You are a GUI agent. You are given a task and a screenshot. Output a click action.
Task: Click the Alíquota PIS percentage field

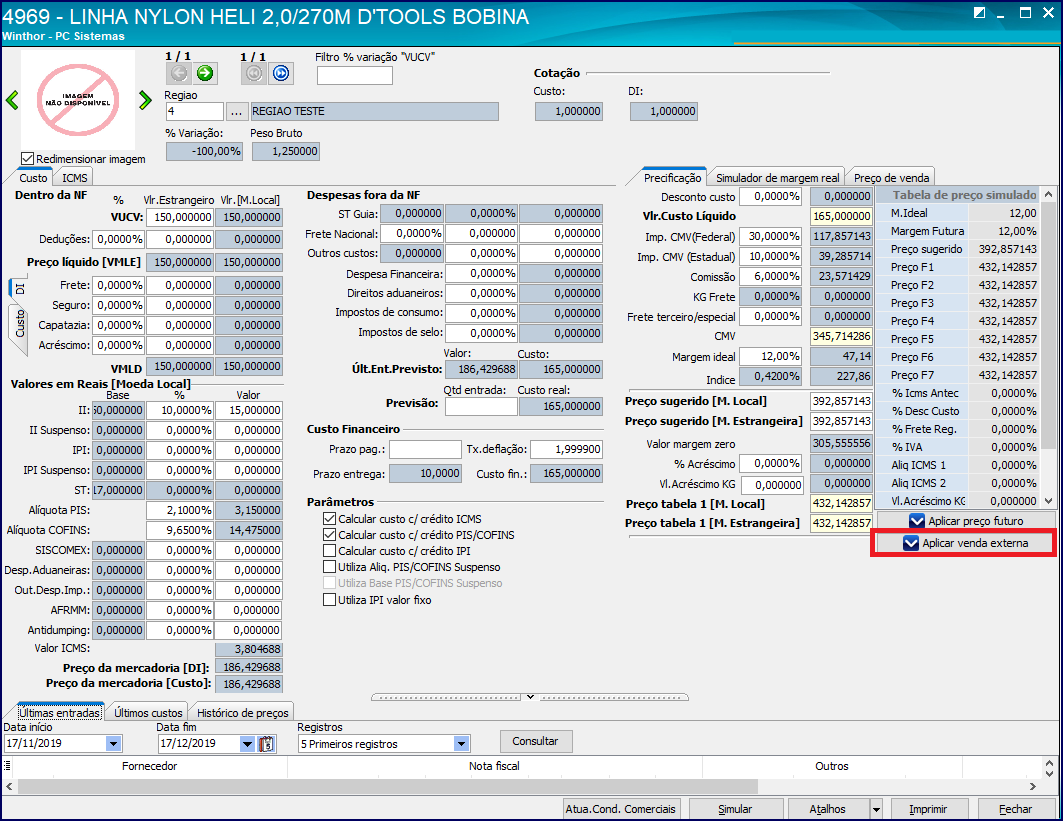[x=180, y=510]
